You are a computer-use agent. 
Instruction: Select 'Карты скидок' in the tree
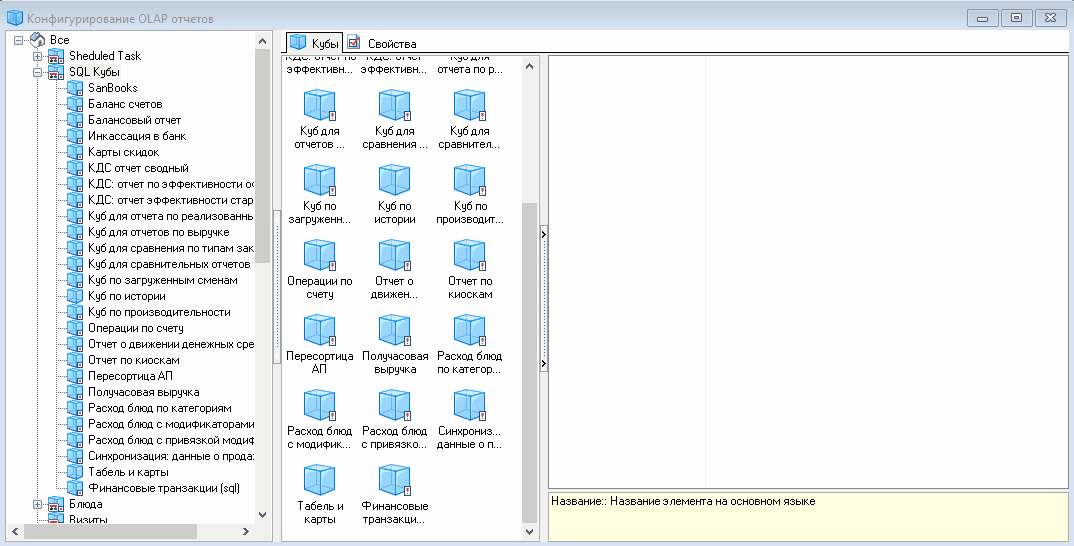pos(123,152)
